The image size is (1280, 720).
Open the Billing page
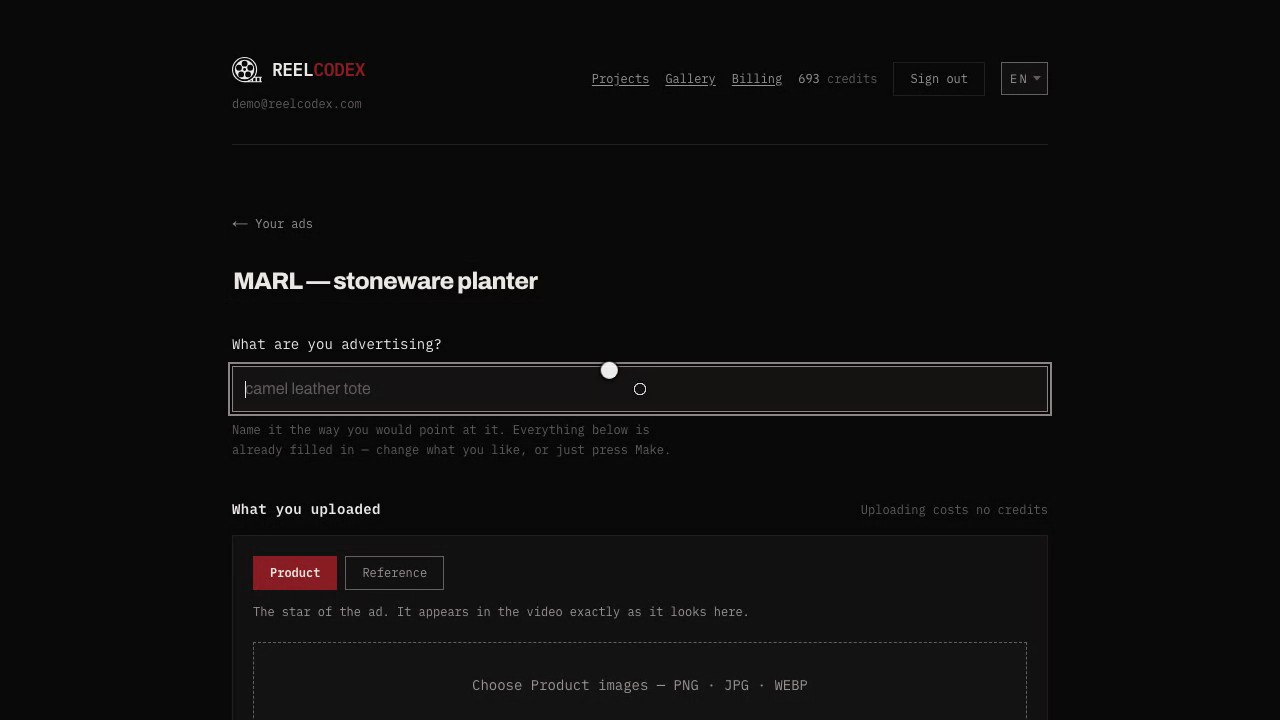click(x=756, y=79)
